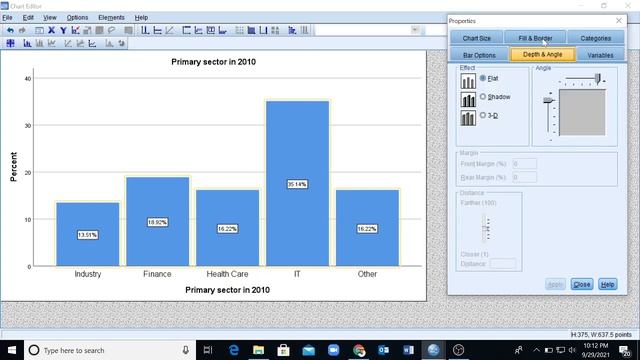Switch to the Variables tab

click(x=600, y=55)
